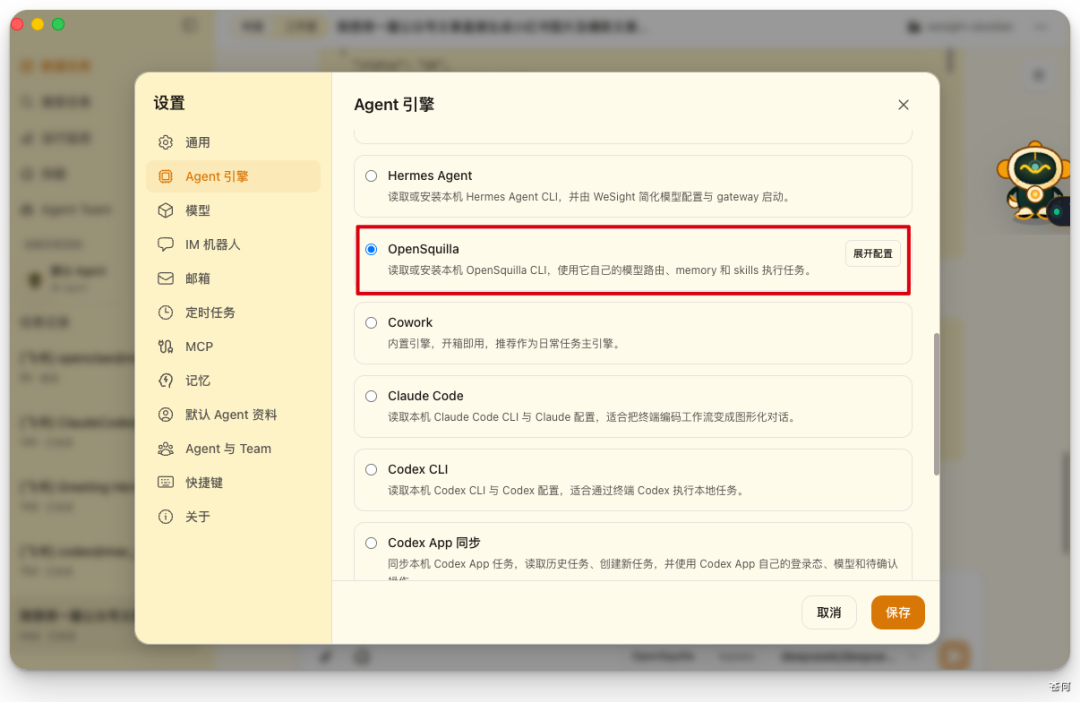Click the keyboard icon beside 快捷键
Image resolution: width=1080 pixels, height=702 pixels.
tap(165, 482)
